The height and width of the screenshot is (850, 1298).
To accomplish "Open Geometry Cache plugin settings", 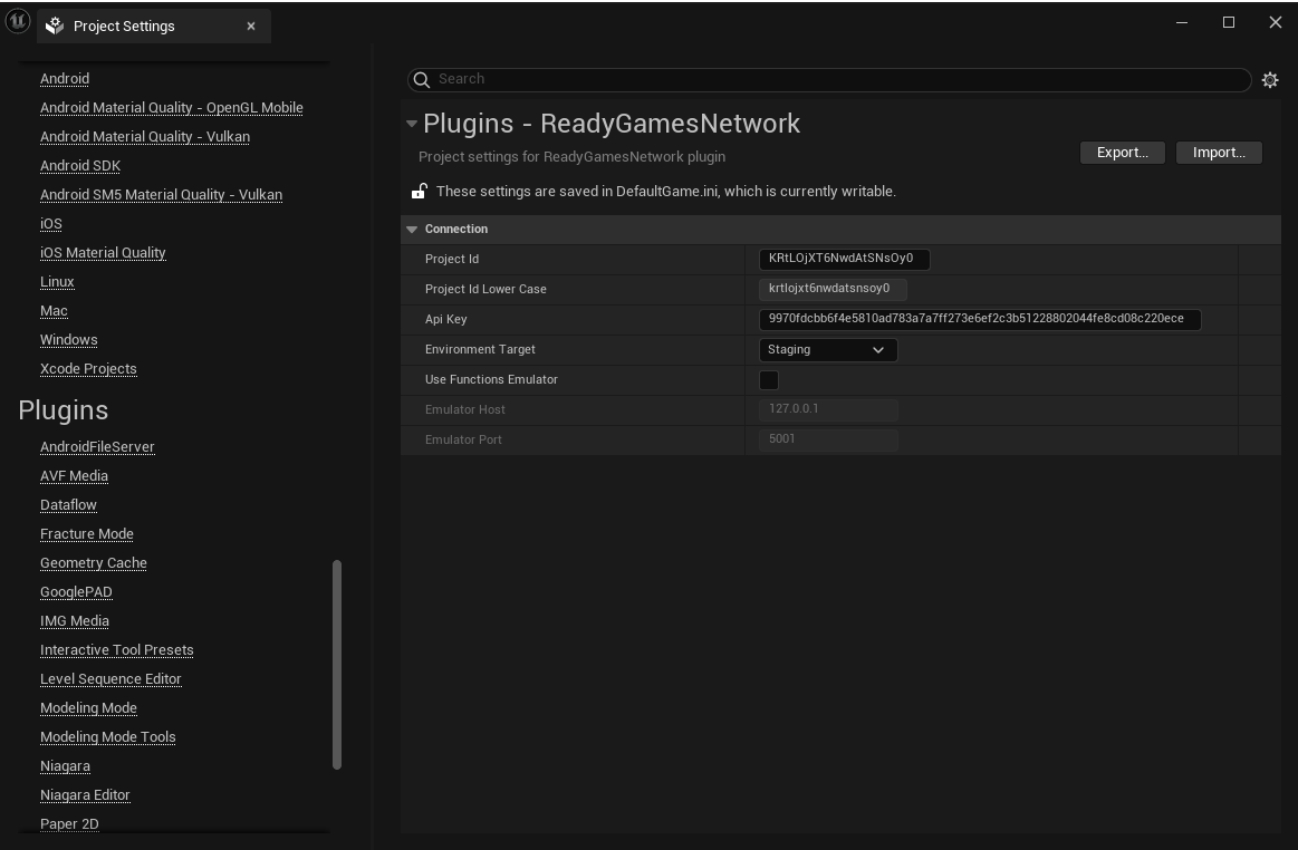I will [x=93, y=563].
